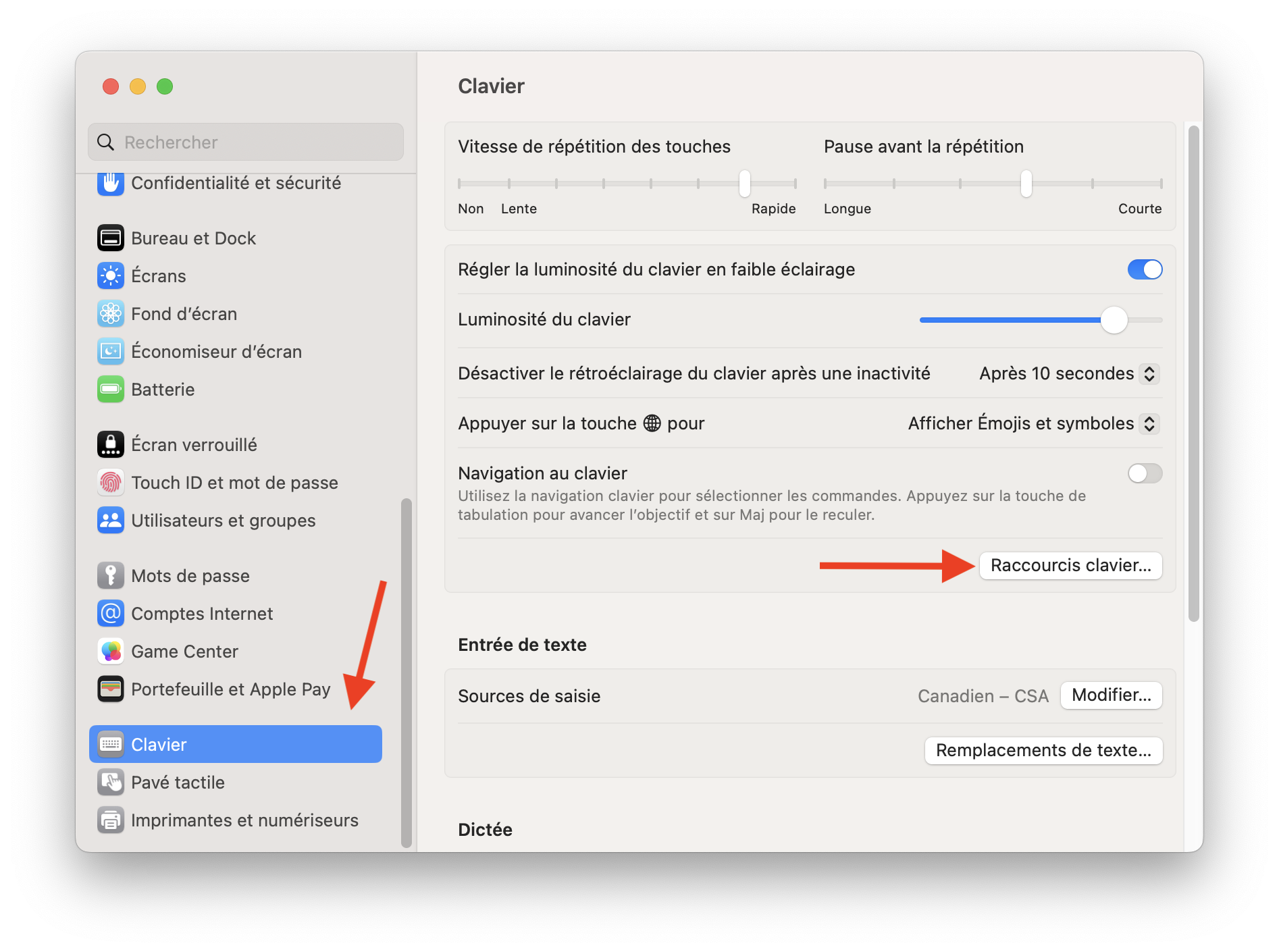This screenshot has height=952, width=1279.
Task: Open Pavé tactile settings
Action: (236, 783)
